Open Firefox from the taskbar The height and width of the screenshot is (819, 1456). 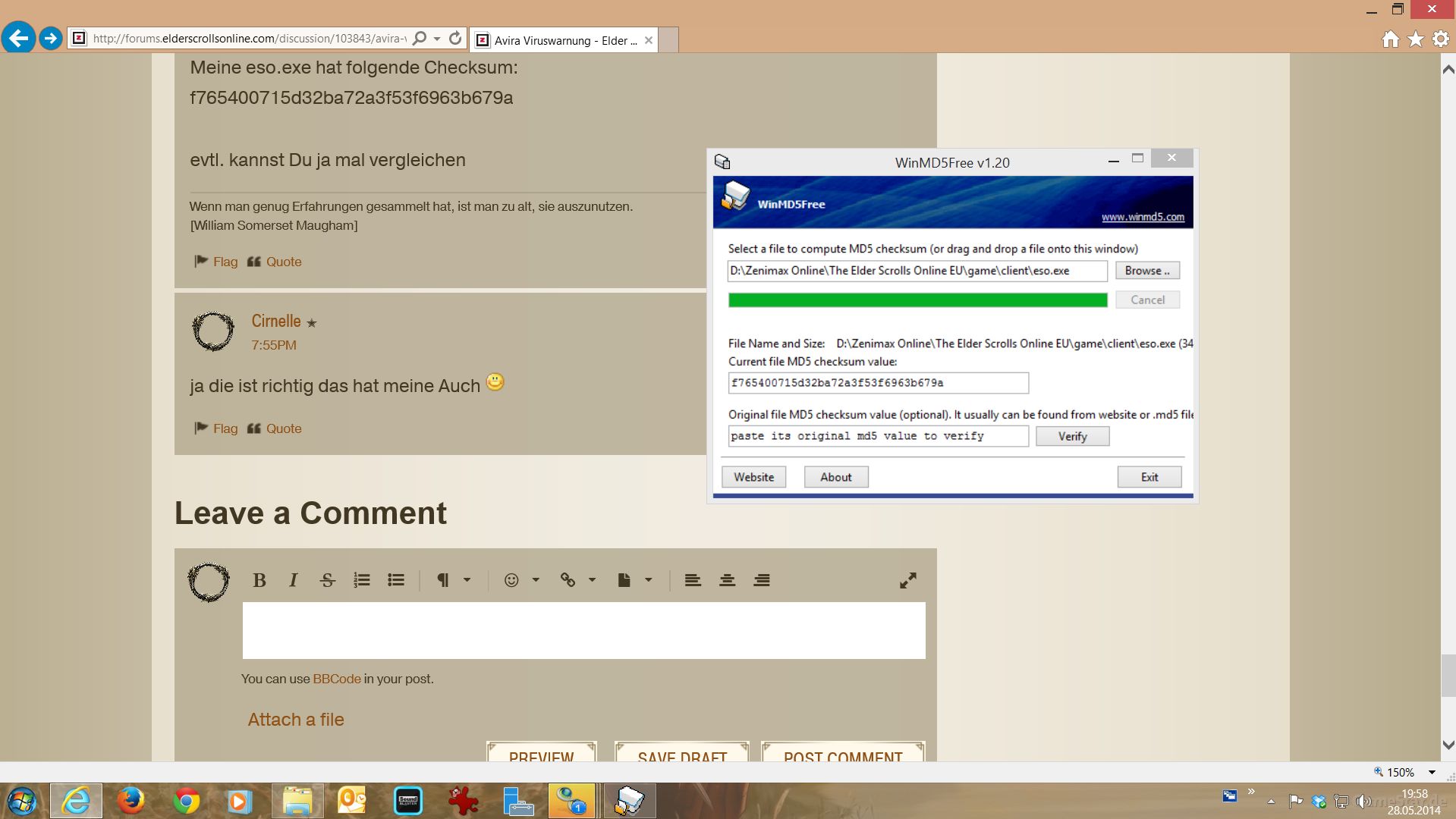point(131,801)
